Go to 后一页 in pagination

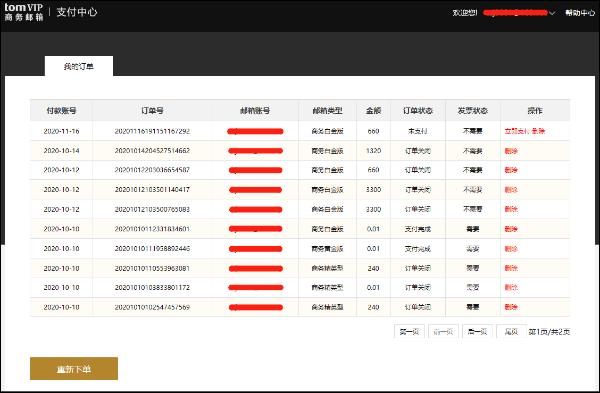pos(477,331)
